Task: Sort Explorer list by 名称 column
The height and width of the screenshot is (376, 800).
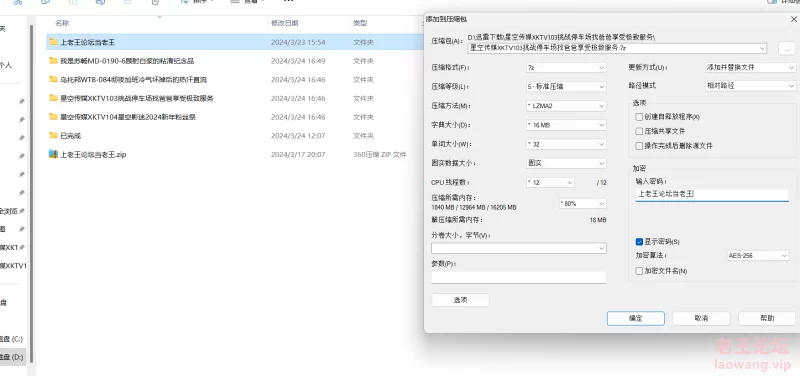Action: 62,23
